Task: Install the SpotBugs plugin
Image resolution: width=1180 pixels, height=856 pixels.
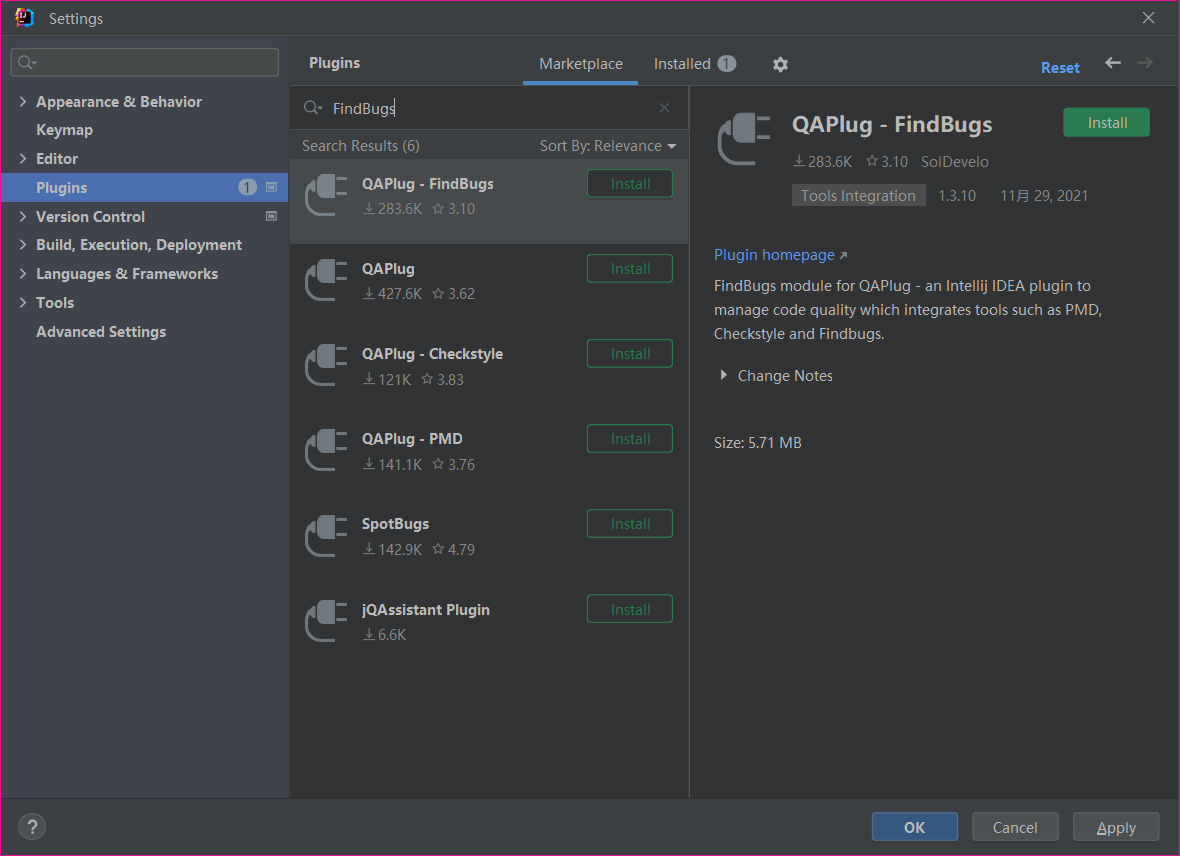Action: [x=630, y=524]
